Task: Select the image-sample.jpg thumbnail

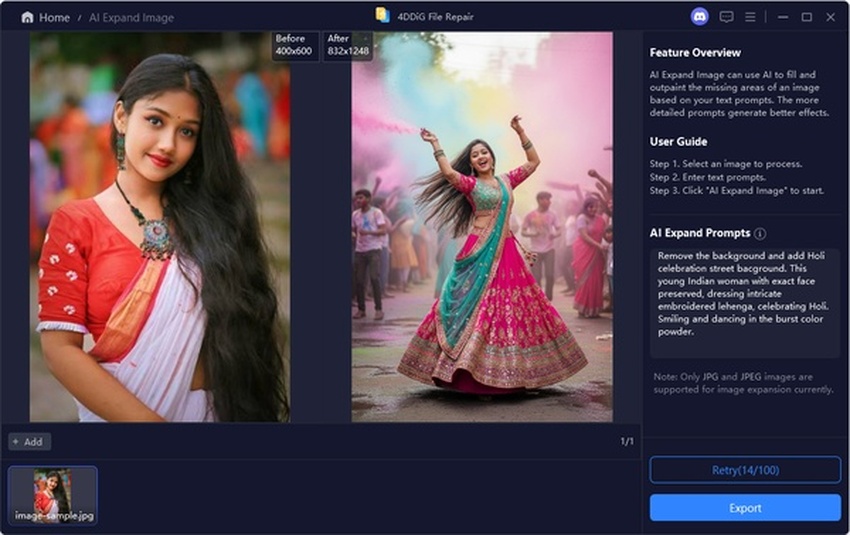Action: tap(53, 495)
